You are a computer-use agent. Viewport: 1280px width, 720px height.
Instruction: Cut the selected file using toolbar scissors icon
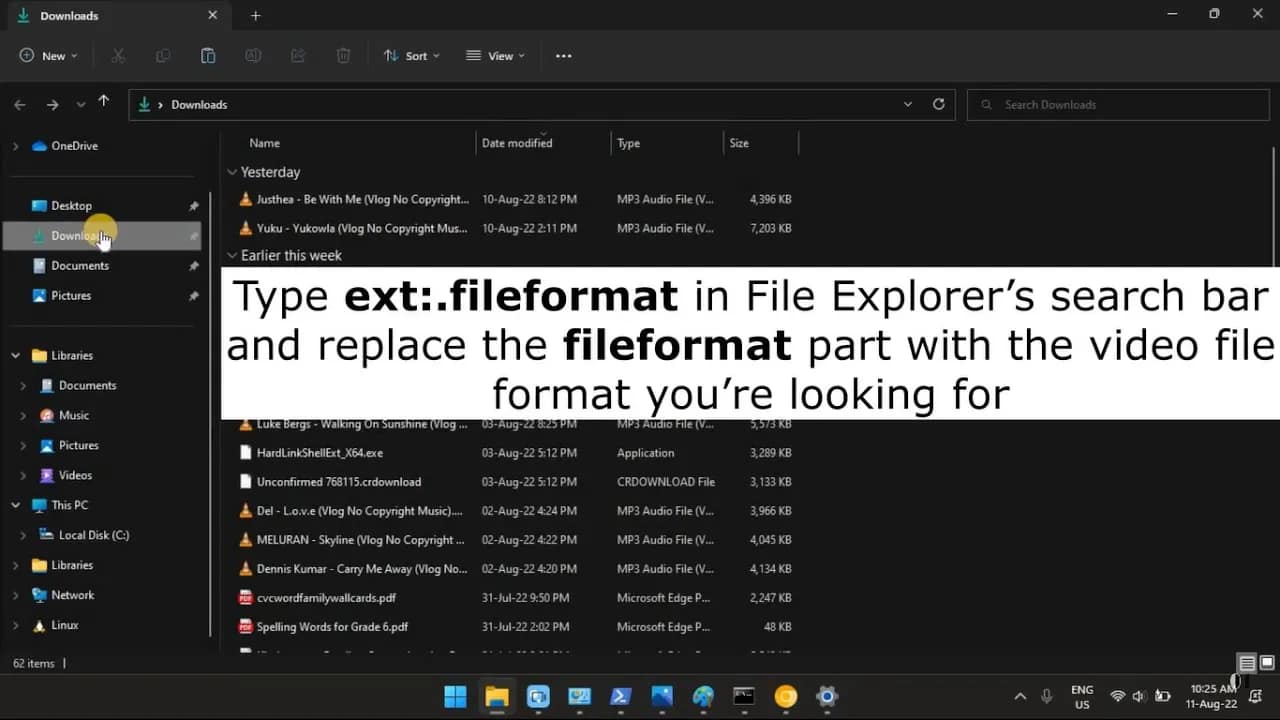coord(118,56)
